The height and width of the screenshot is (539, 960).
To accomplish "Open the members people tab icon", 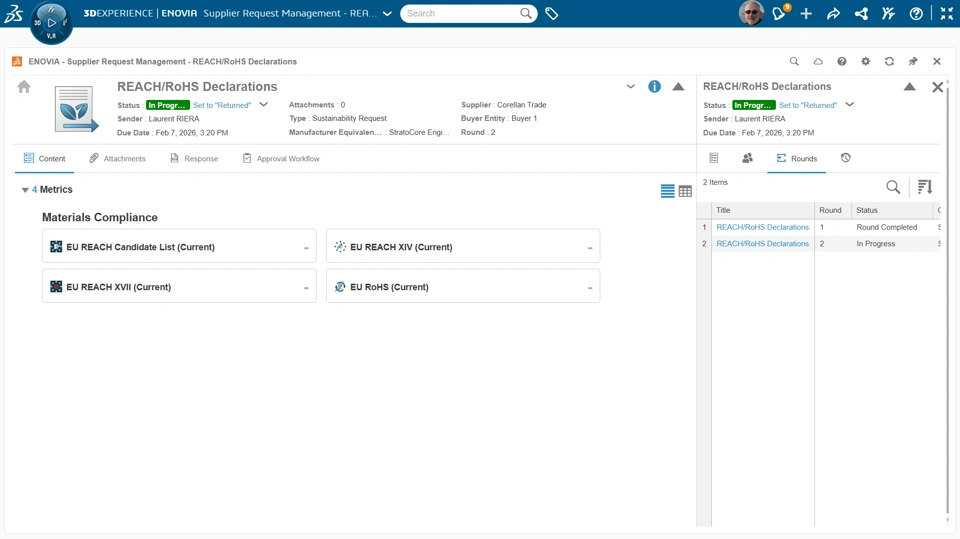I will pyautogui.click(x=748, y=158).
